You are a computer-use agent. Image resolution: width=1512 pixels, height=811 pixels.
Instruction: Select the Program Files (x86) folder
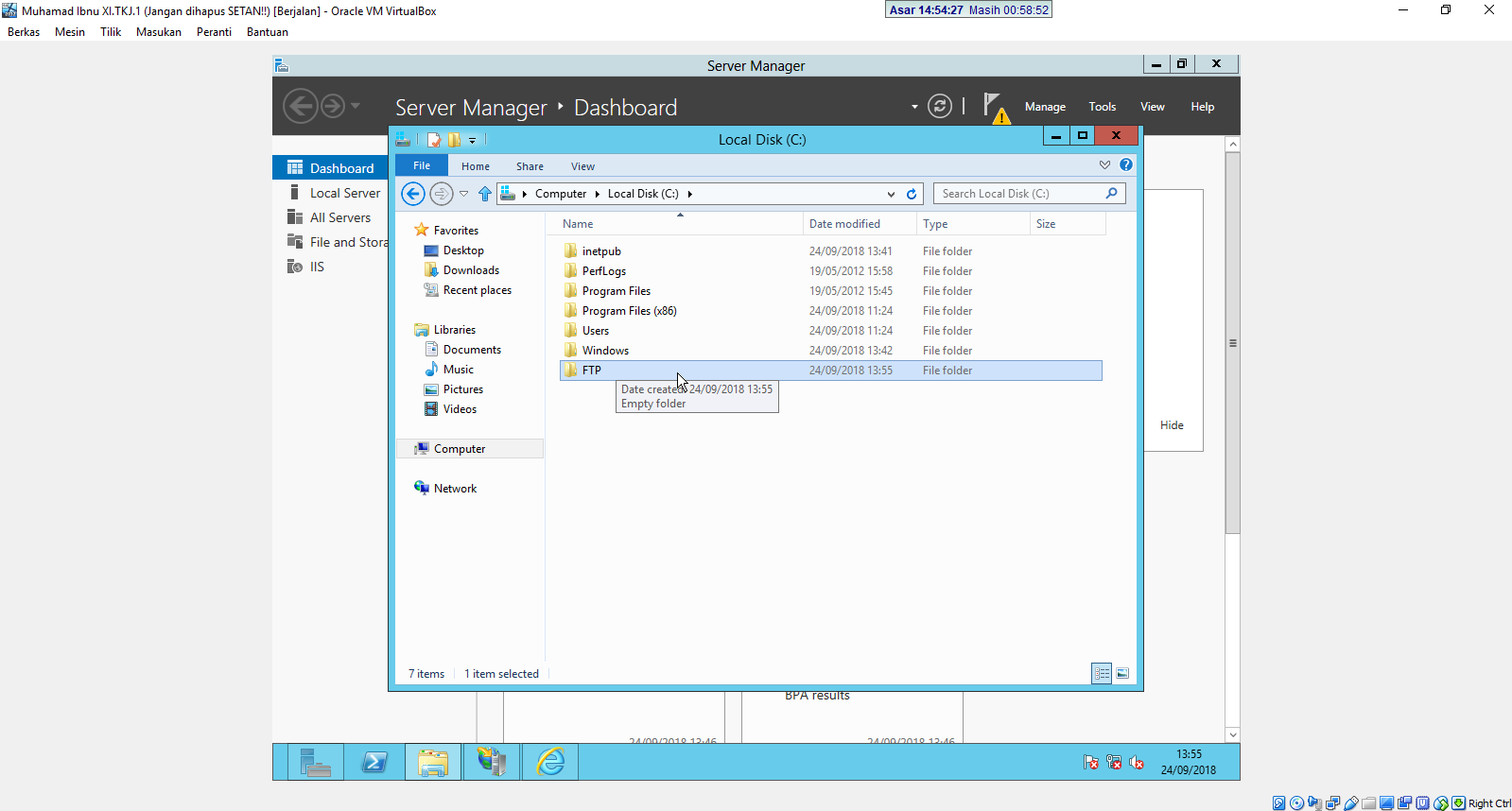tap(629, 311)
